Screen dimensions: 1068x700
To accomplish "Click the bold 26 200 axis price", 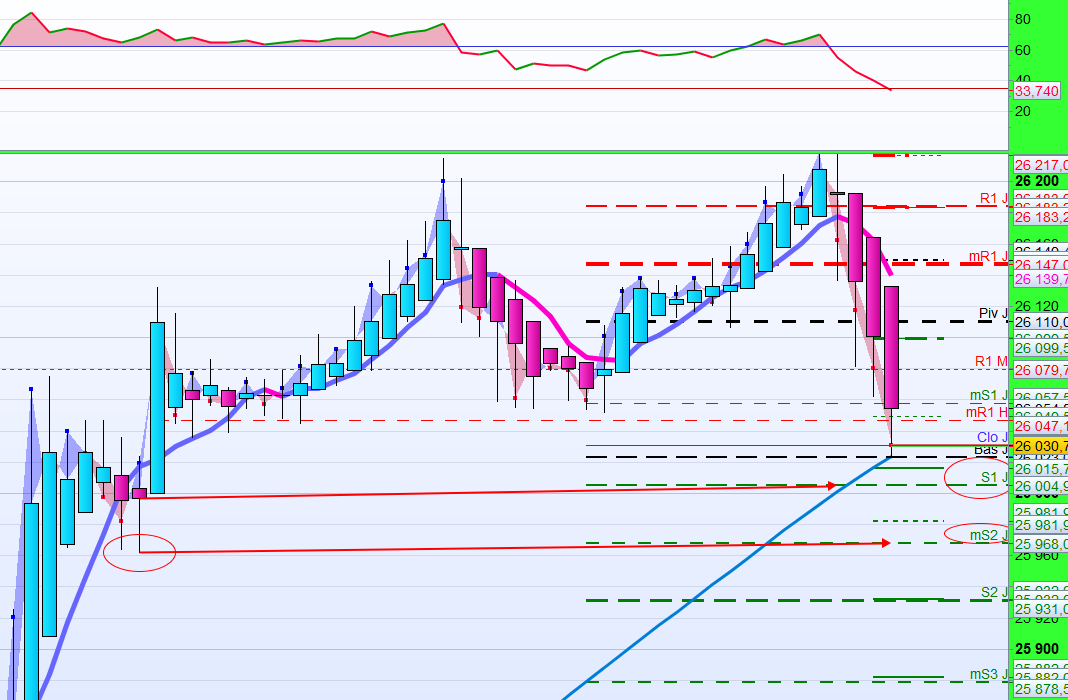I will [1037, 181].
